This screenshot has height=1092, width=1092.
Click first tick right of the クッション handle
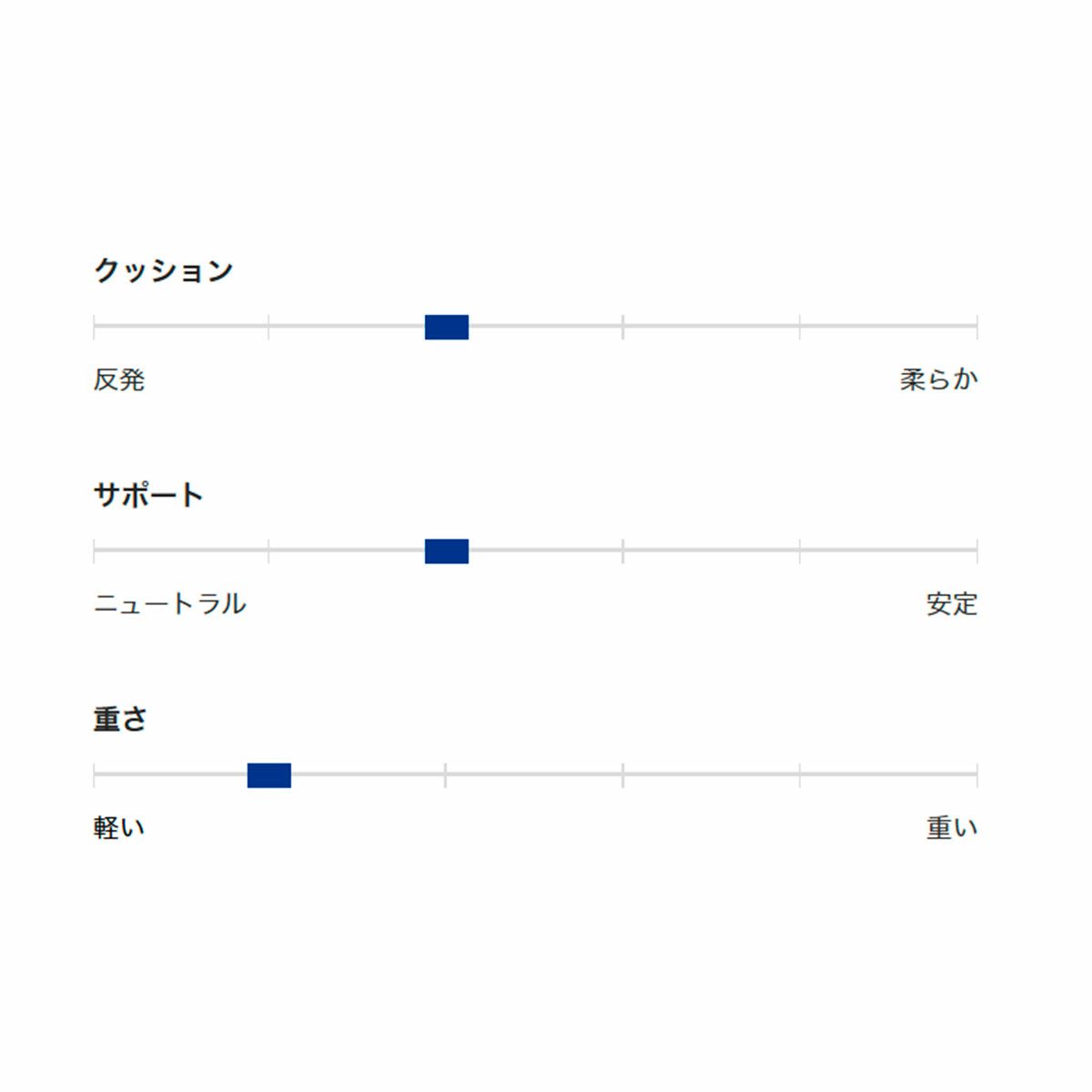click(622, 327)
